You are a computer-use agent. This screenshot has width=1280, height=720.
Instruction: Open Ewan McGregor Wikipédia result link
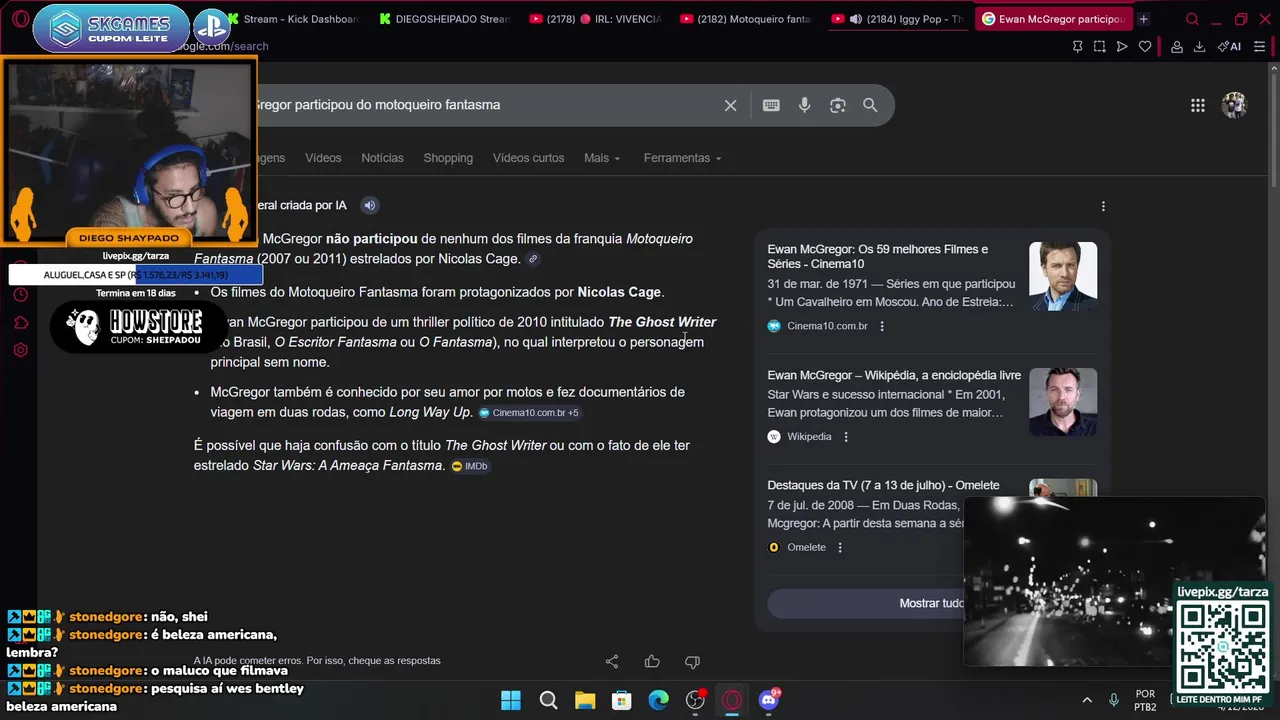coord(894,375)
